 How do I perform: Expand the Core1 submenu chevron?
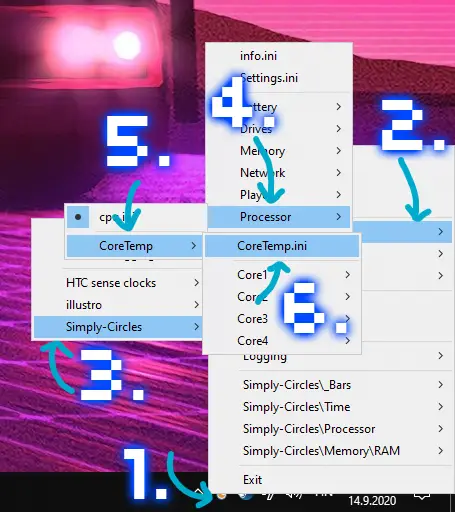pyautogui.click(x=348, y=275)
